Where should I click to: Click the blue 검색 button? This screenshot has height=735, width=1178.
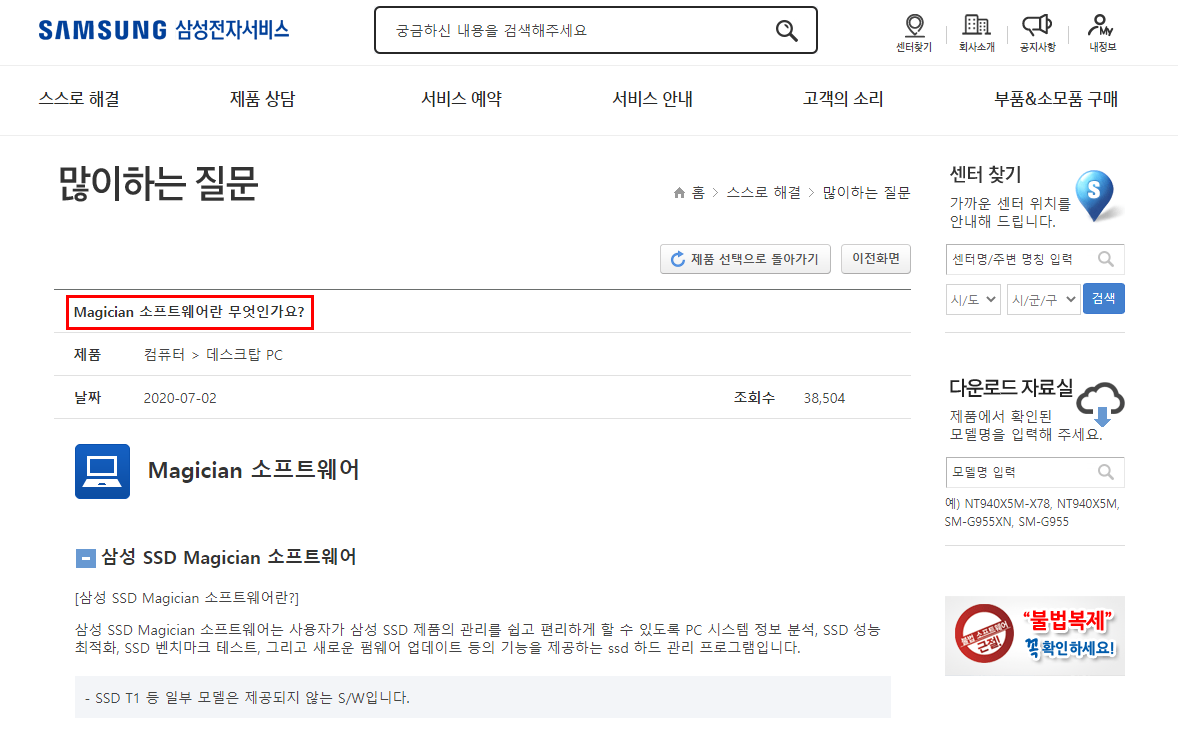pyautogui.click(x=1104, y=298)
